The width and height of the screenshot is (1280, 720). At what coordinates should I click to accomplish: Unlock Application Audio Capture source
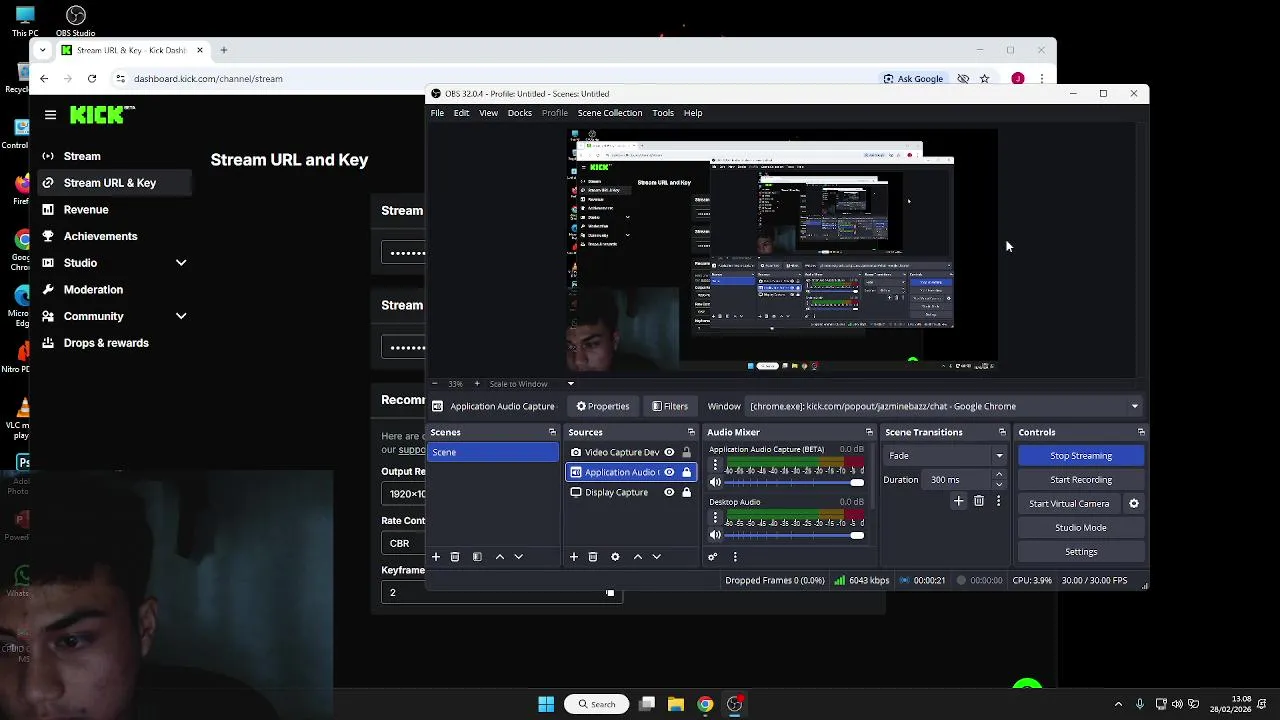(x=686, y=472)
